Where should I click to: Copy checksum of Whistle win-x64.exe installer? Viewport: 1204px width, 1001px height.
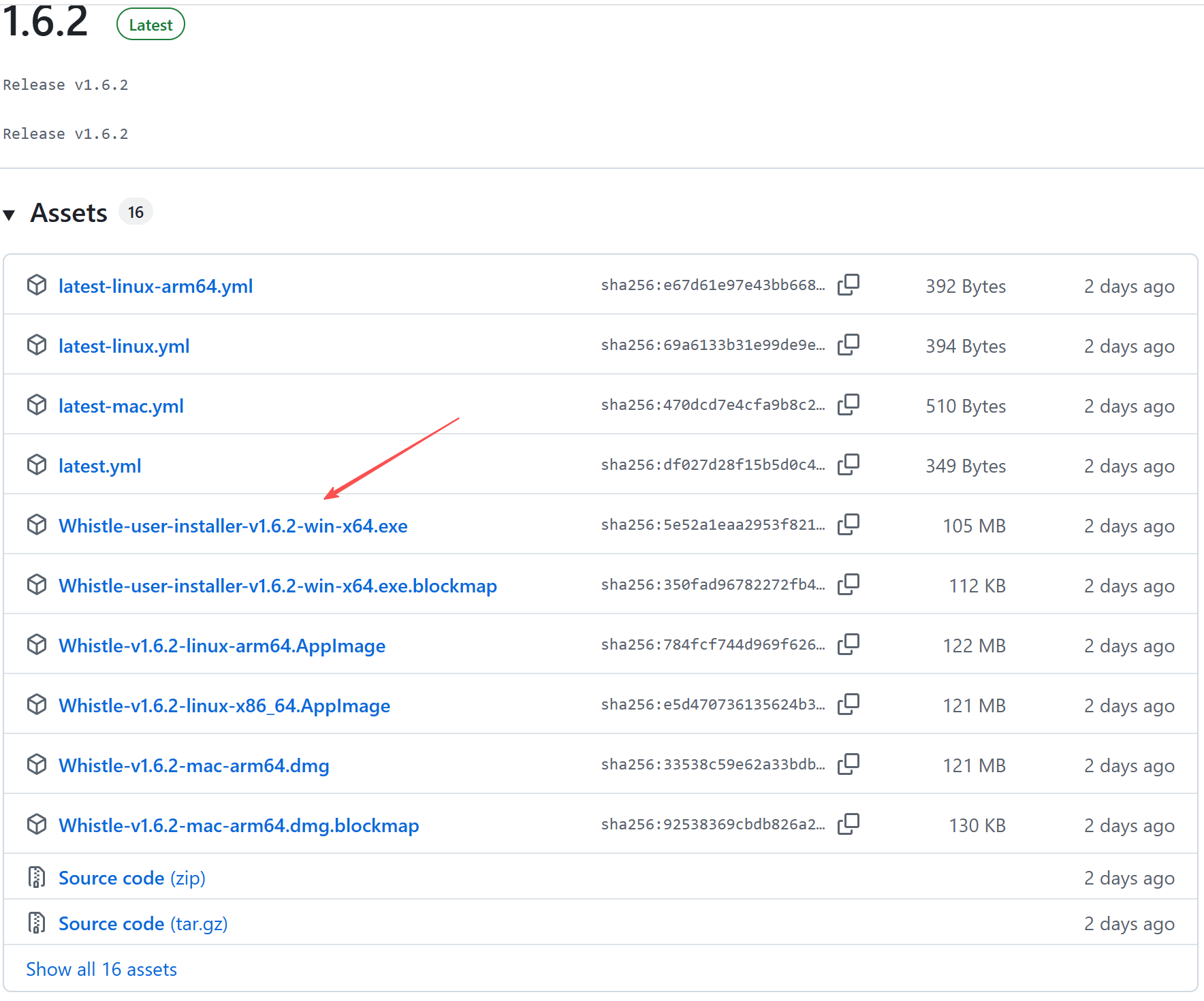click(x=848, y=524)
